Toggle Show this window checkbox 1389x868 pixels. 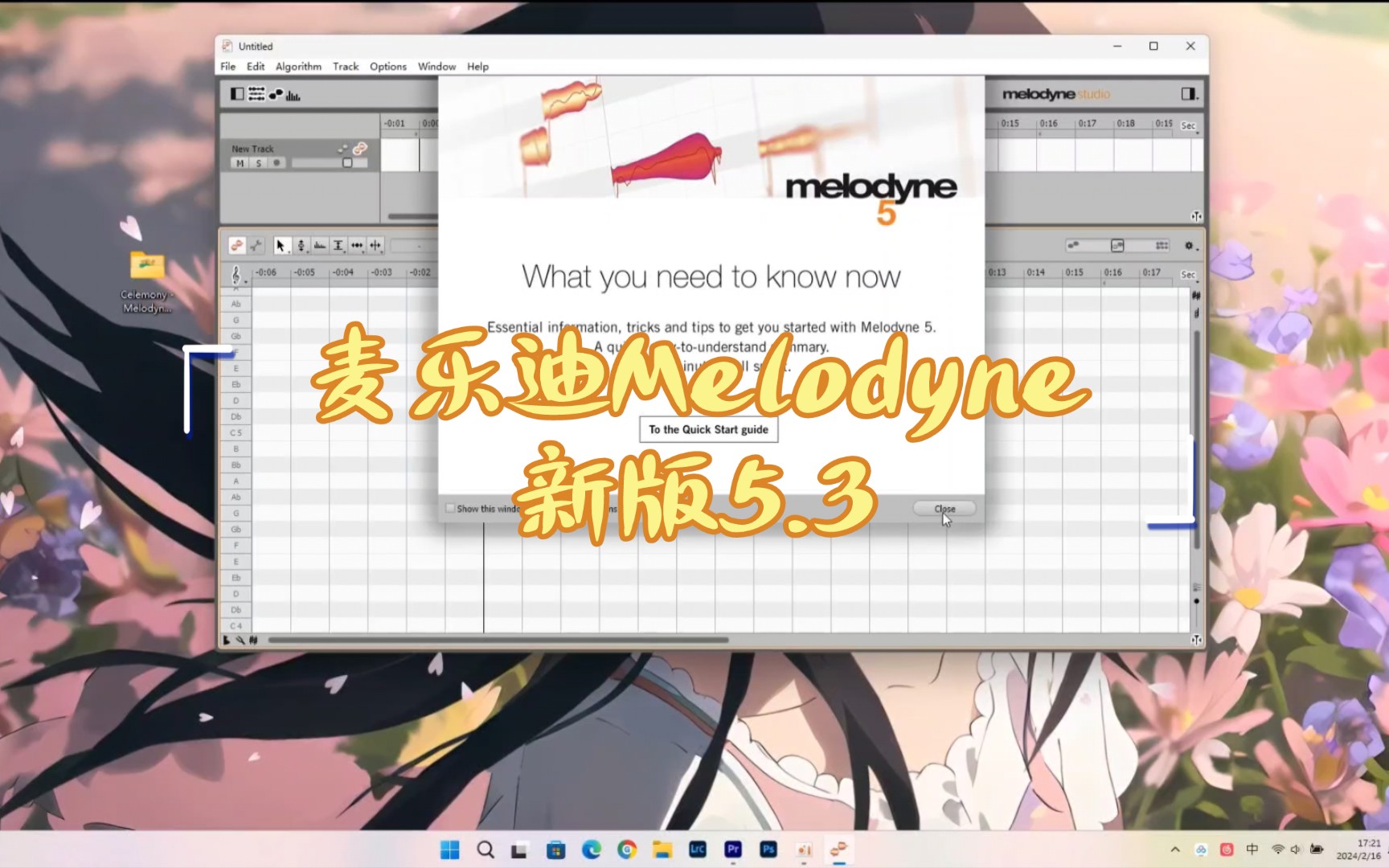pyautogui.click(x=450, y=508)
